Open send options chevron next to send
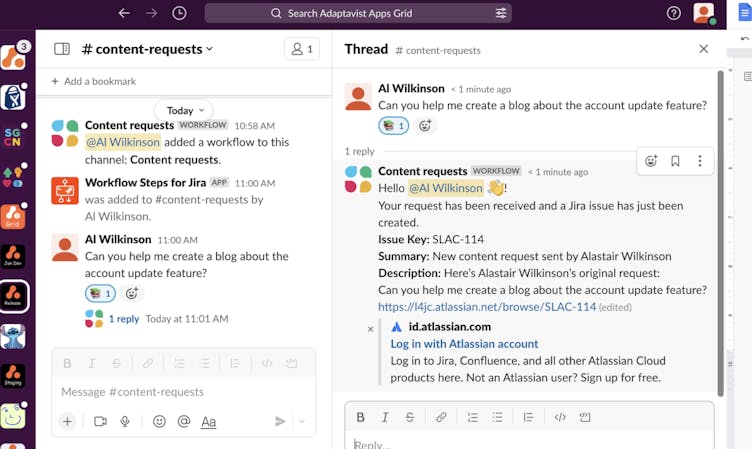The image size is (752, 449). click(x=302, y=421)
